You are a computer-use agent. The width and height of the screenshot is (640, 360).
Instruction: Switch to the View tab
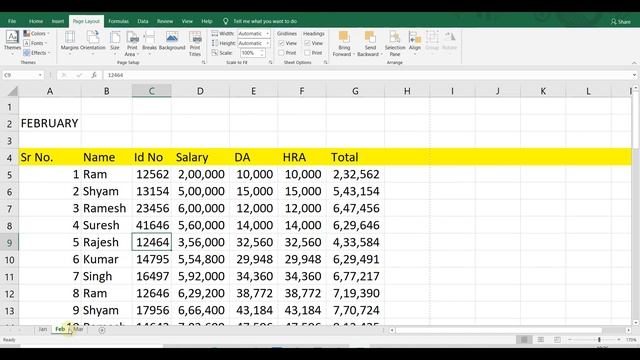[x=187, y=21]
